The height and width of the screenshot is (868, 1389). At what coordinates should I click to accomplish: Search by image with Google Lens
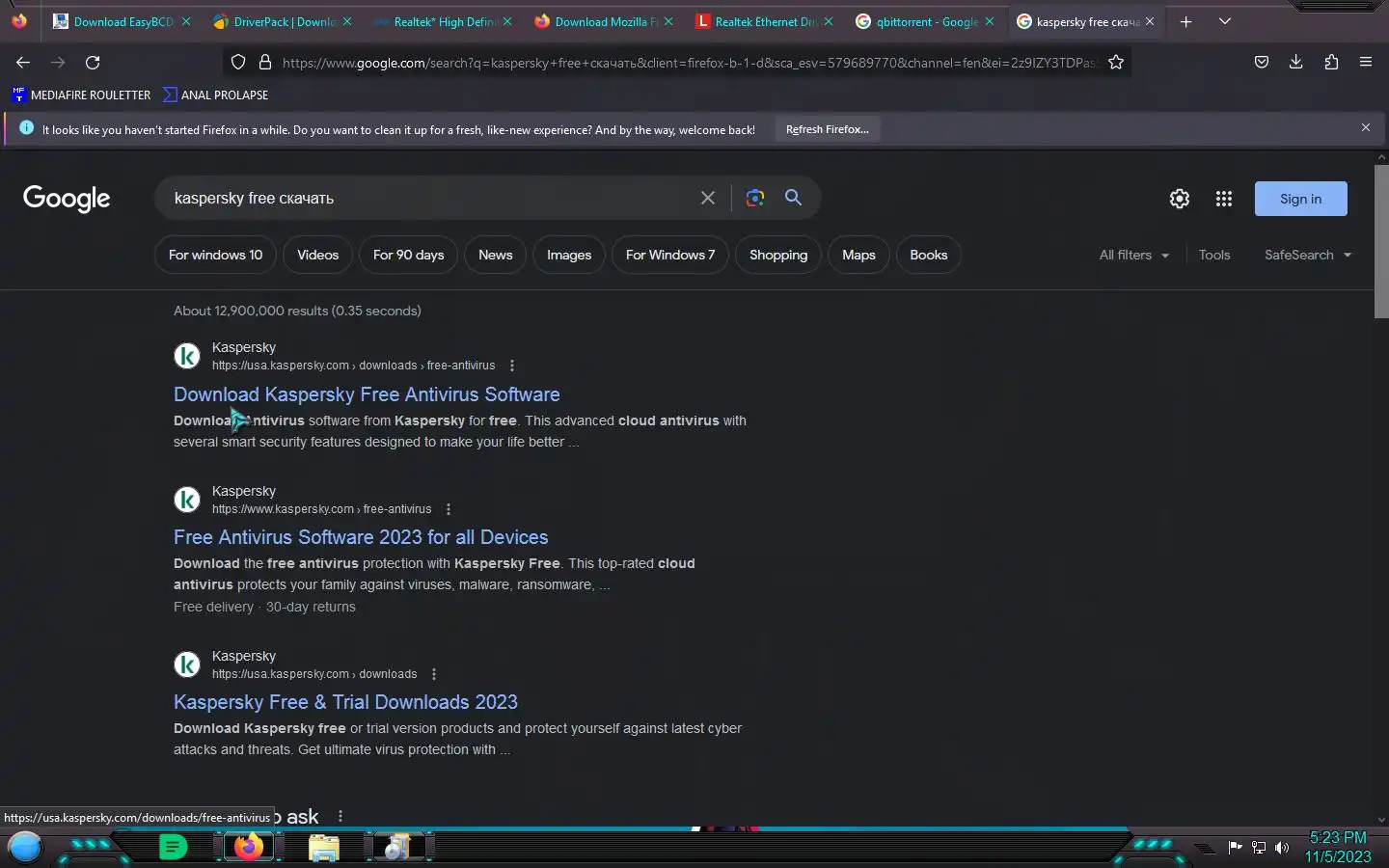tap(755, 198)
